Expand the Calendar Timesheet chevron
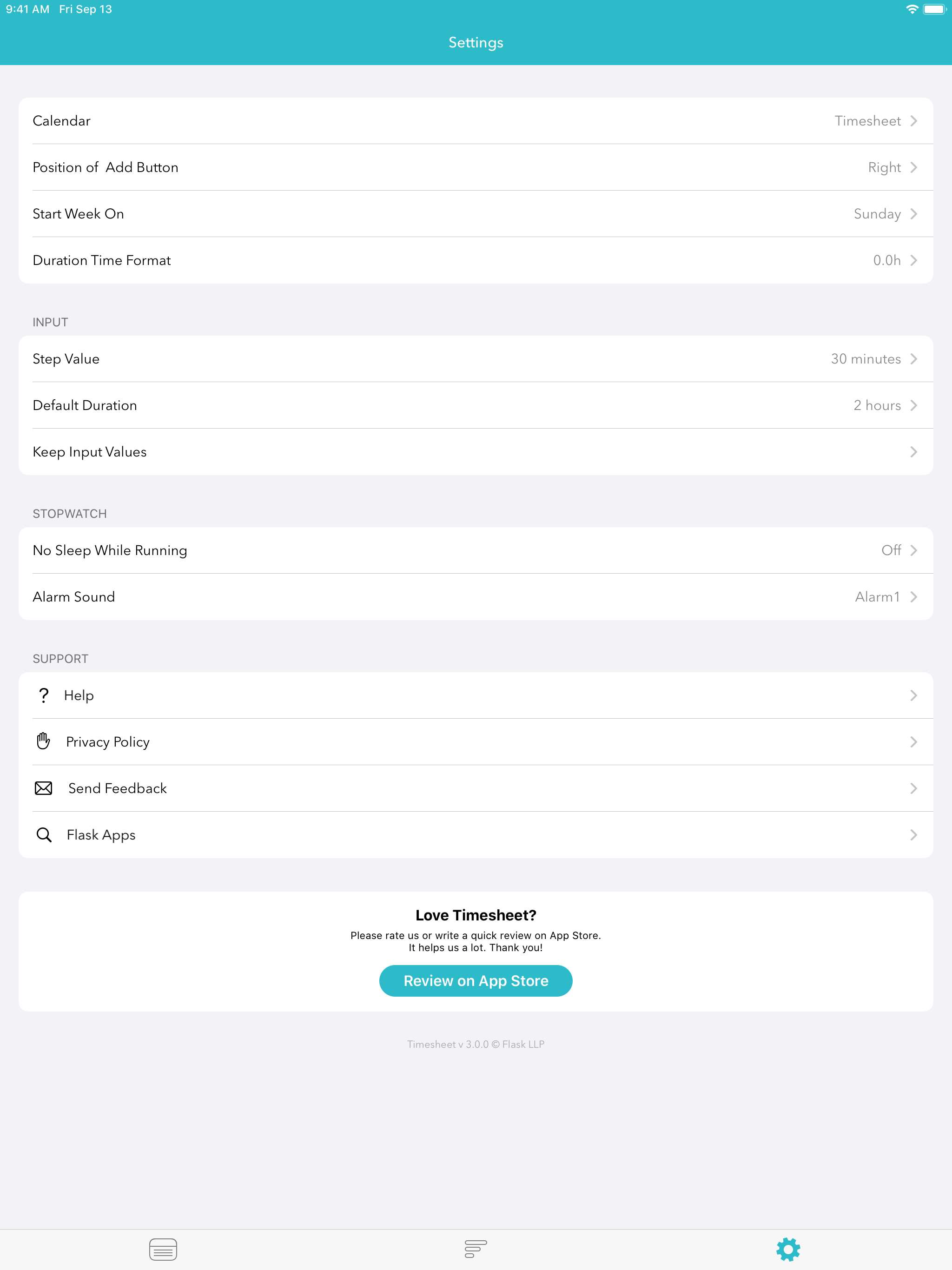Screen dimensions: 952x1270 click(913, 121)
